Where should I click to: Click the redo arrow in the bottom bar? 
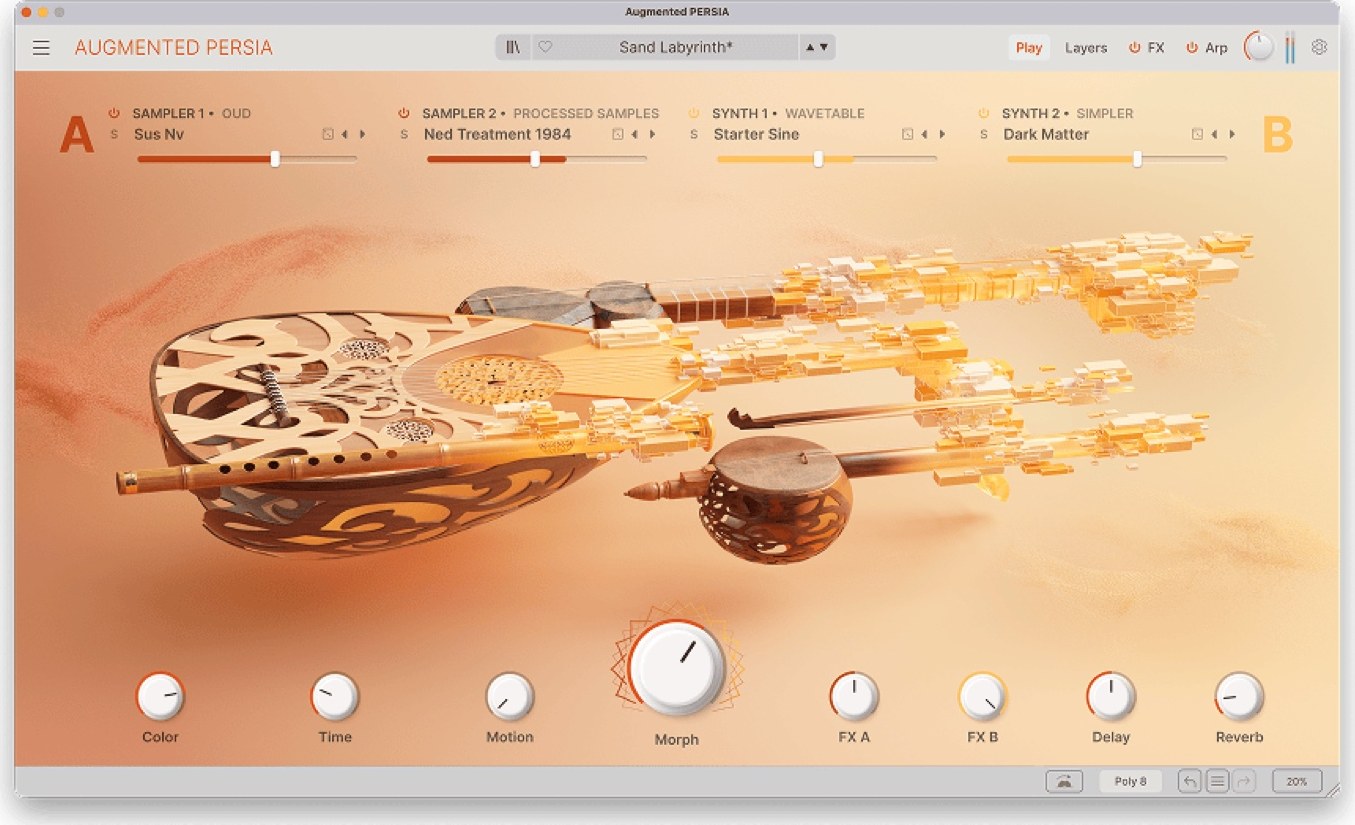[1244, 781]
